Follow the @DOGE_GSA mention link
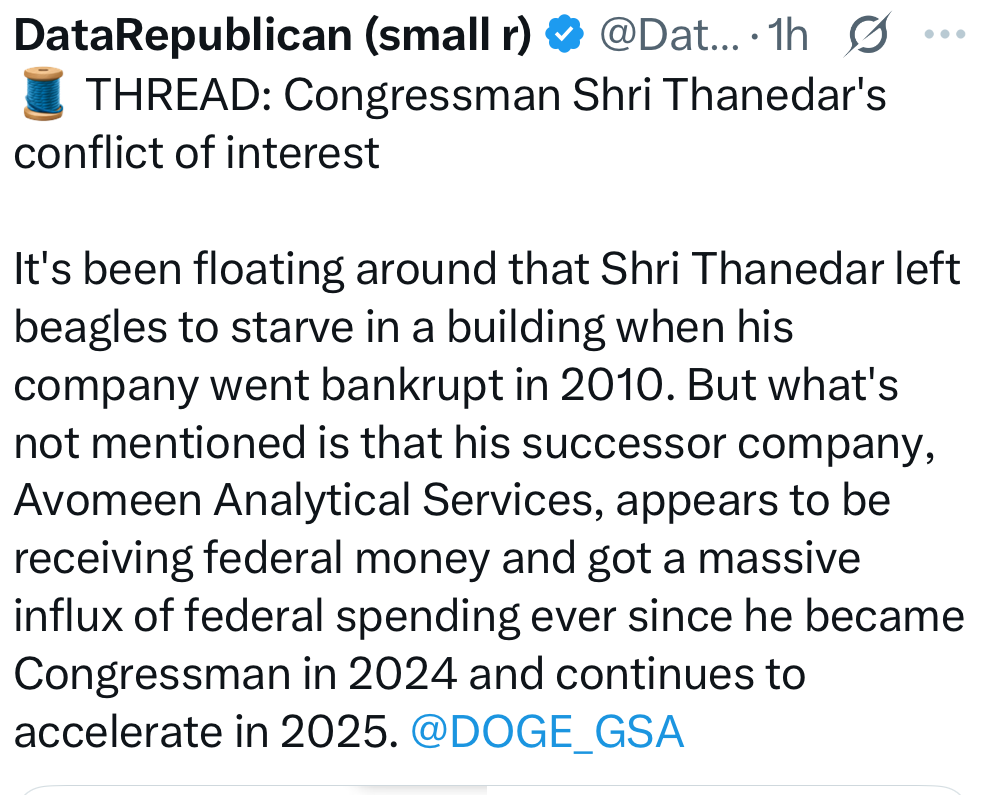Image resolution: width=984 pixels, height=795 pixels. pos(547,733)
